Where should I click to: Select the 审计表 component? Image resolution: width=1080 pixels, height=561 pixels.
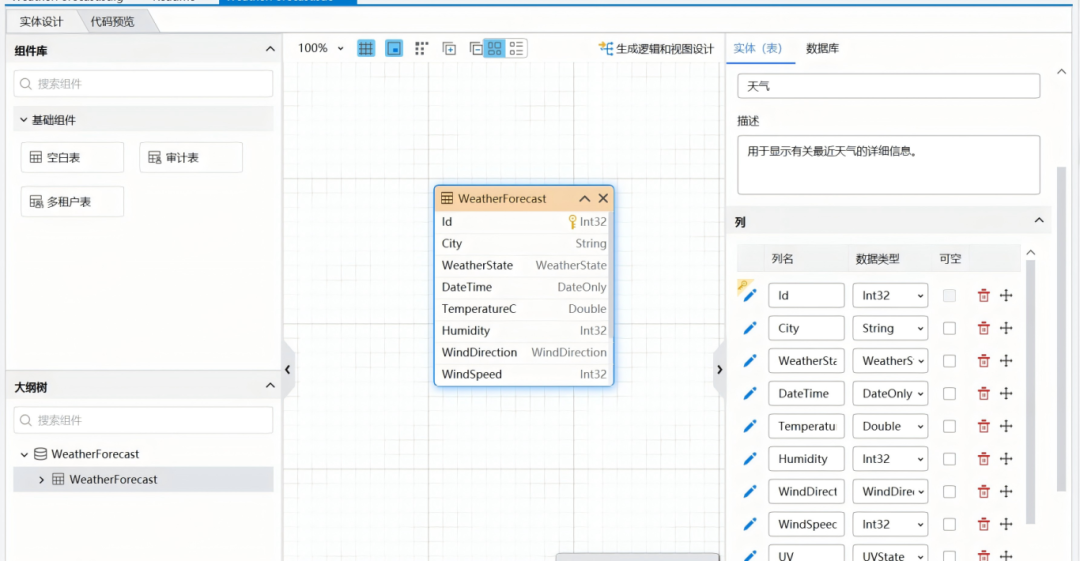(191, 158)
